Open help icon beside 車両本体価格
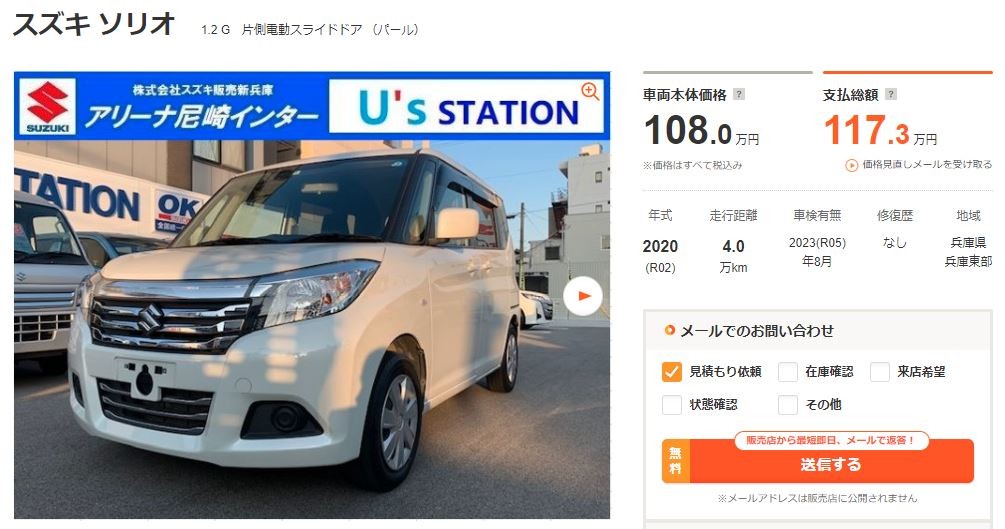Image resolution: width=1005 pixels, height=529 pixels. tap(738, 94)
